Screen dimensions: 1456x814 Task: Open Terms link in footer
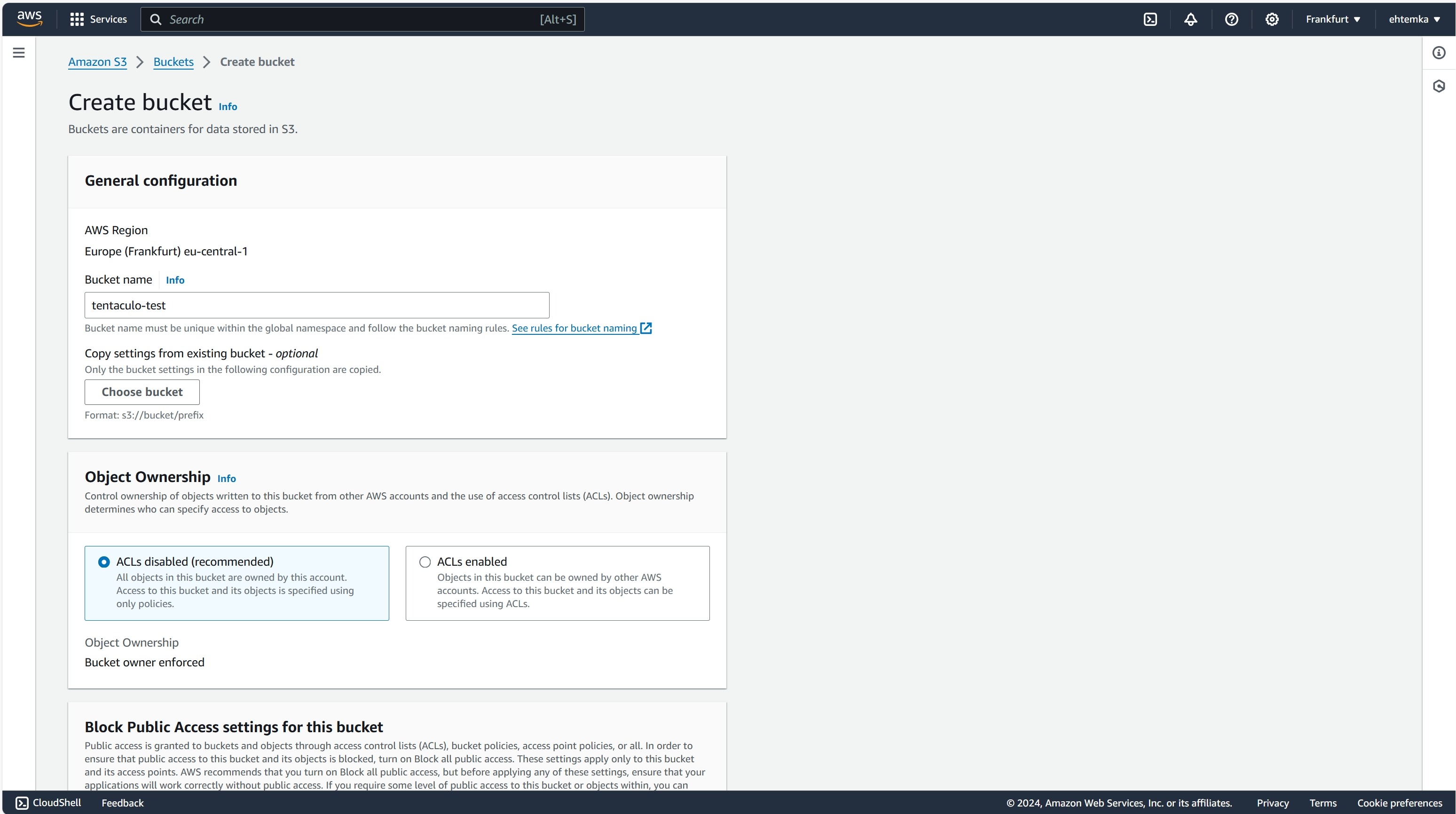coord(1323,803)
